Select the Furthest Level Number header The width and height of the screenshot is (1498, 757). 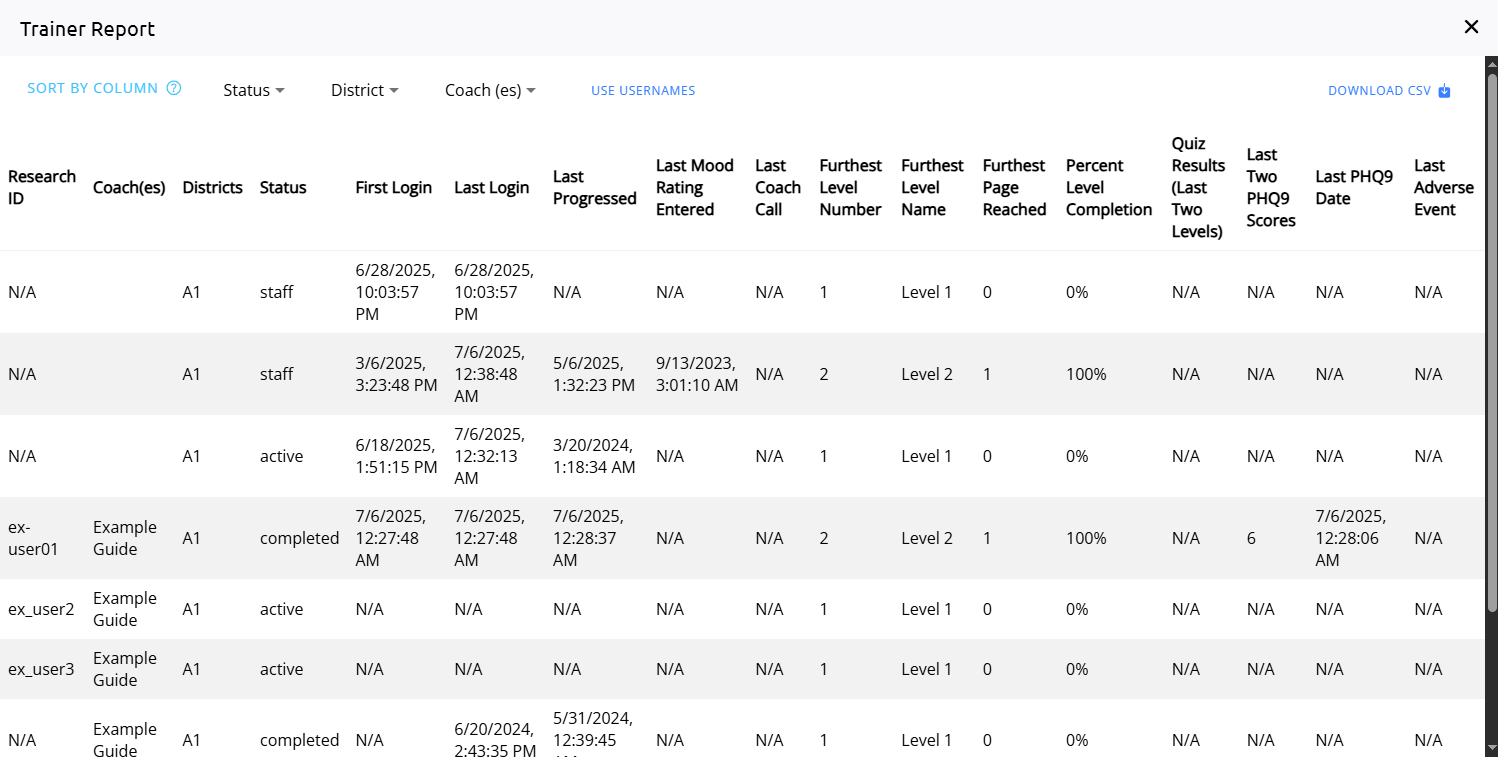[x=850, y=188]
